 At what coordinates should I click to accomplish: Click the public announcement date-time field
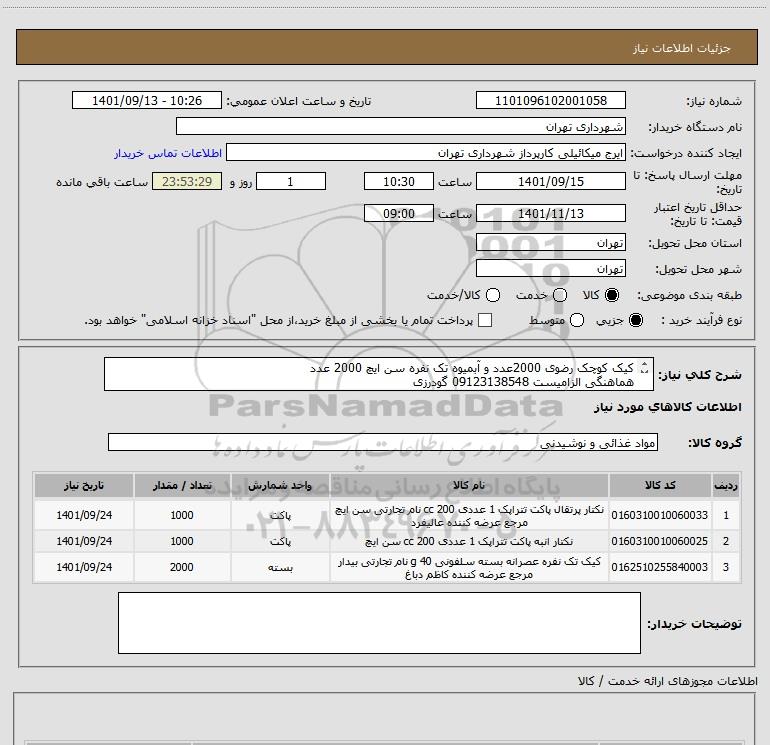click(147, 100)
